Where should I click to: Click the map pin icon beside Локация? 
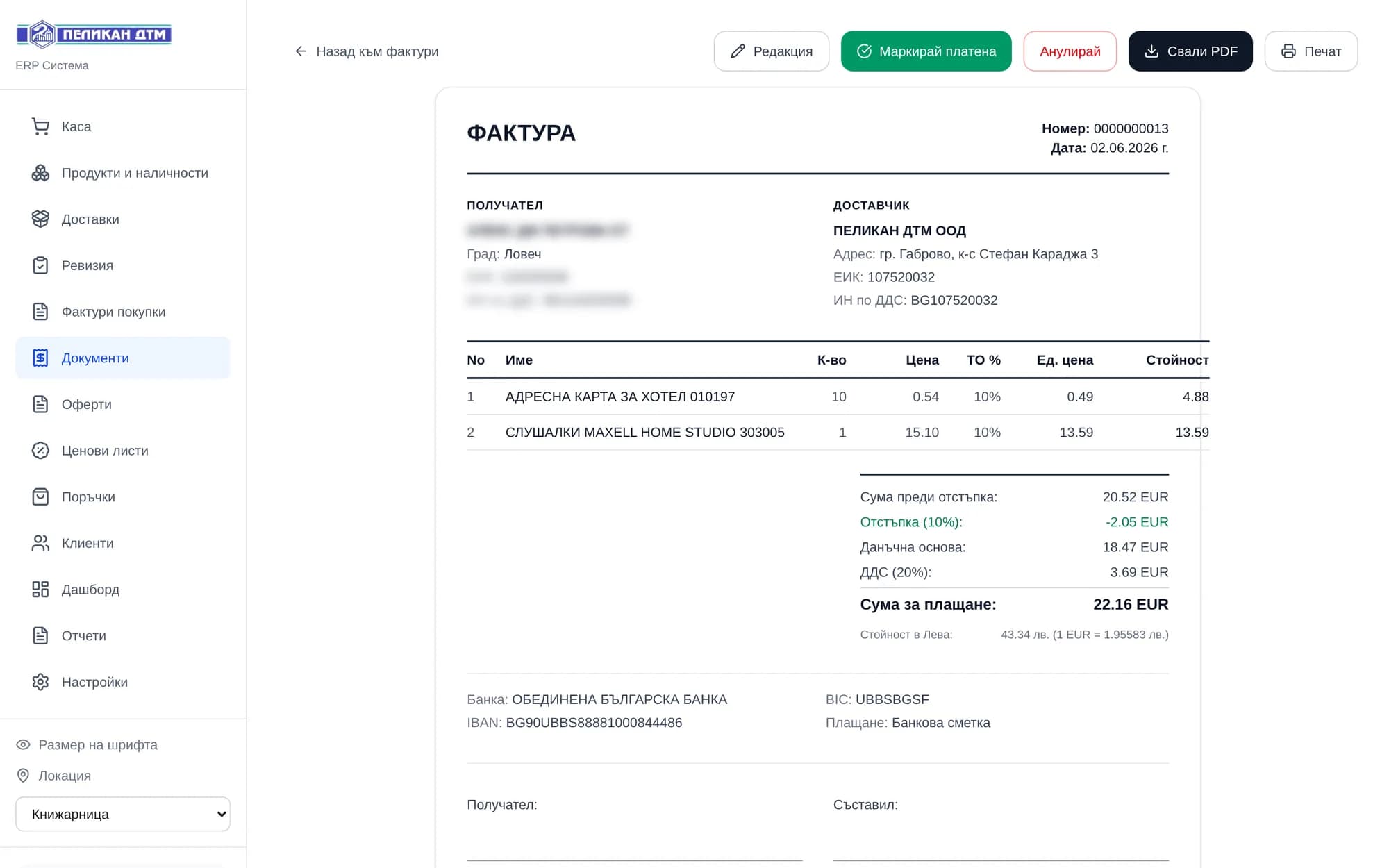click(23, 776)
